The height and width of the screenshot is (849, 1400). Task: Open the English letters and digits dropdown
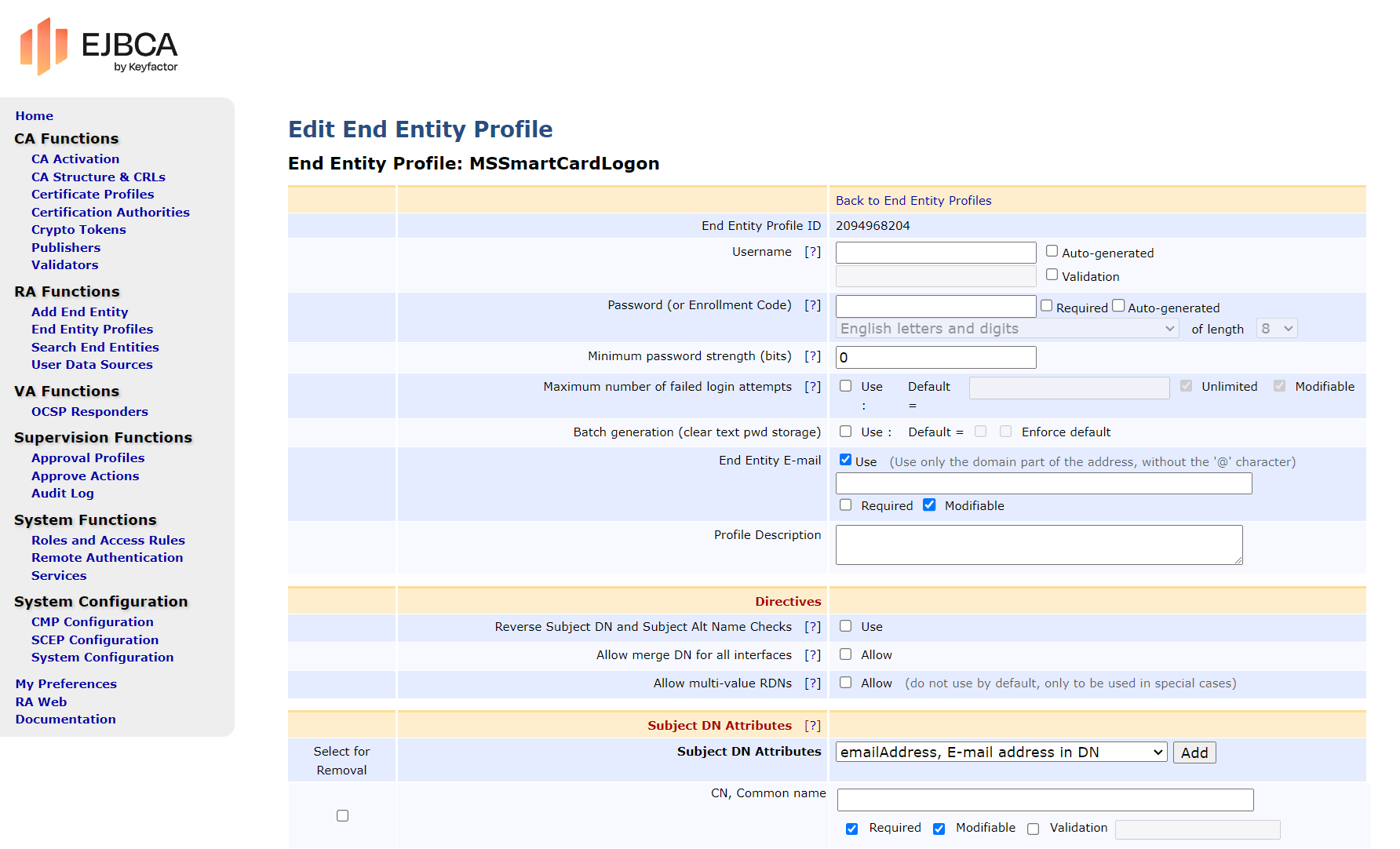tap(1006, 329)
